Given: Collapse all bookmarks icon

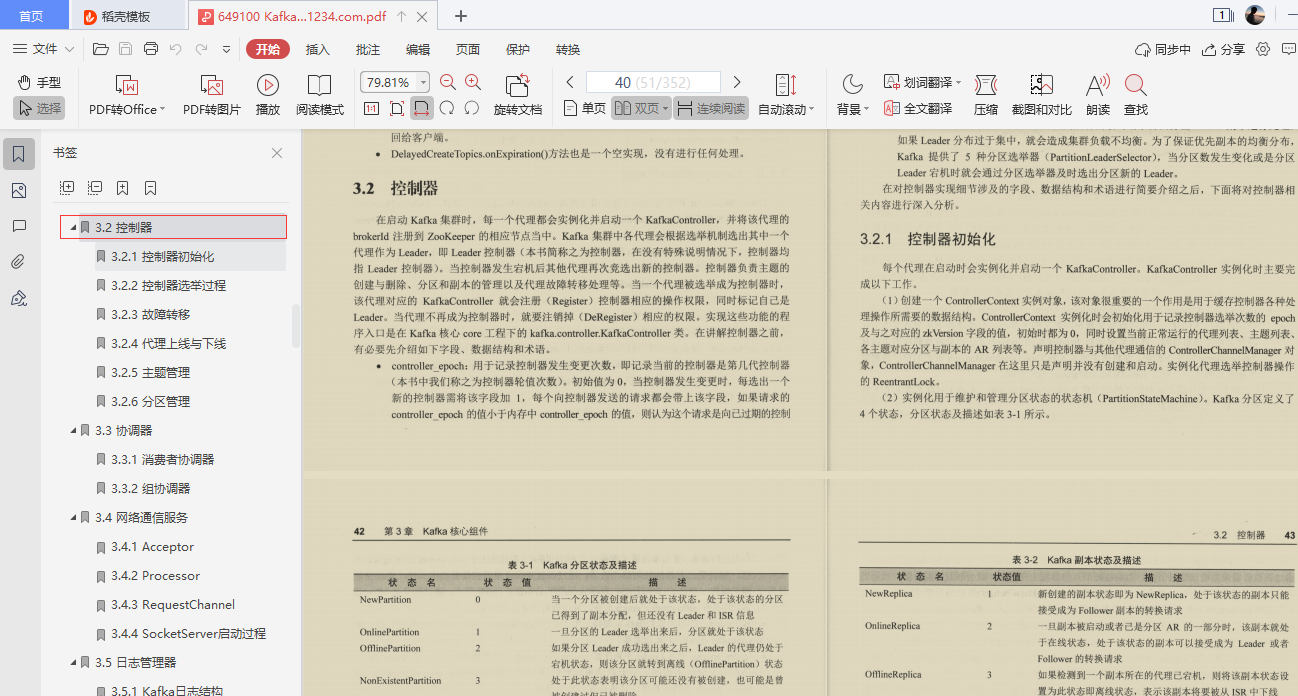Looking at the screenshot, I should pyautogui.click(x=95, y=187).
